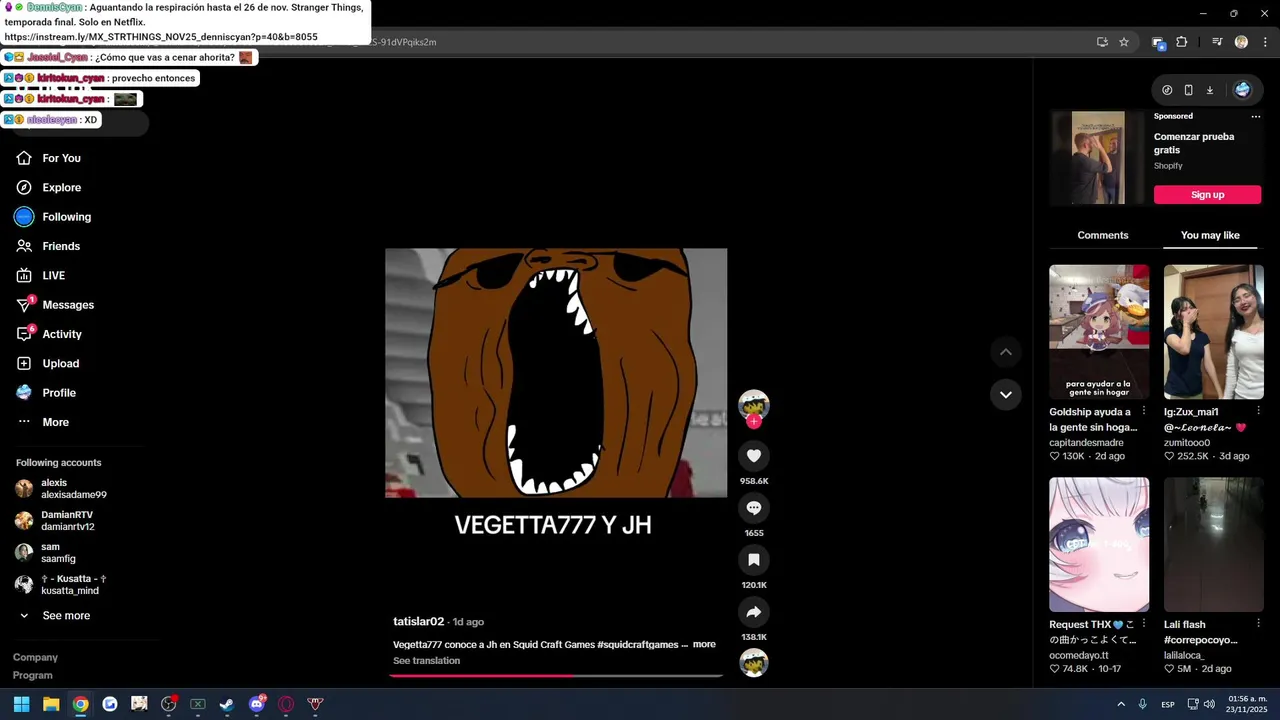Click the phone app icon in top pill

pyautogui.click(x=1188, y=90)
